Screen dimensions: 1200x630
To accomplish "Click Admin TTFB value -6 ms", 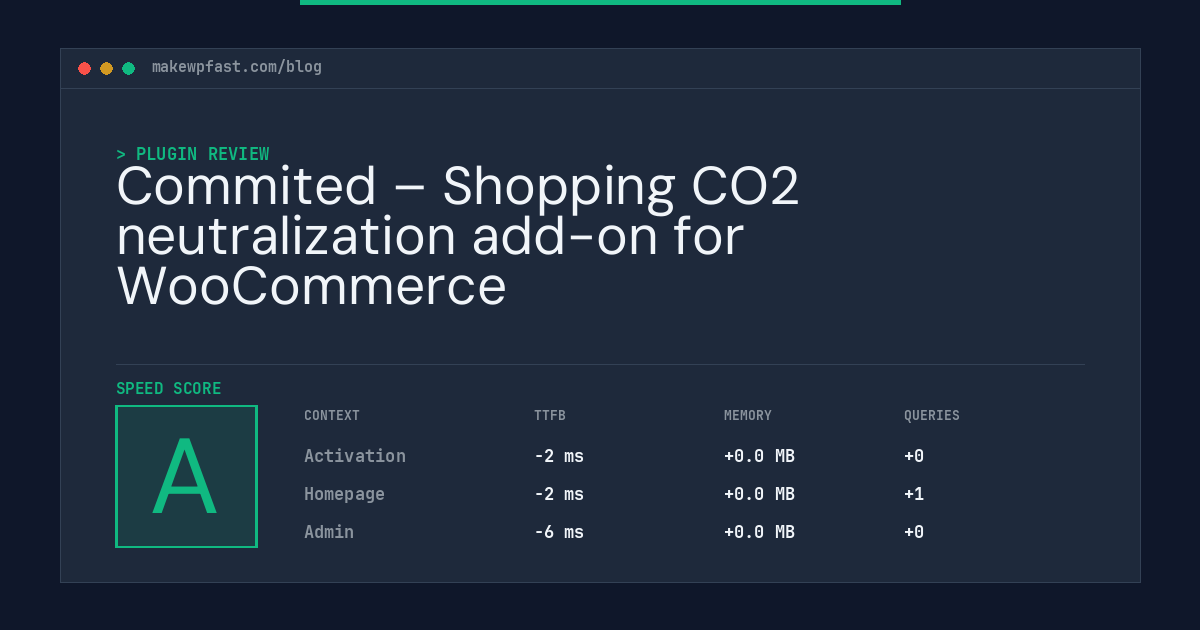I will pos(559,532).
